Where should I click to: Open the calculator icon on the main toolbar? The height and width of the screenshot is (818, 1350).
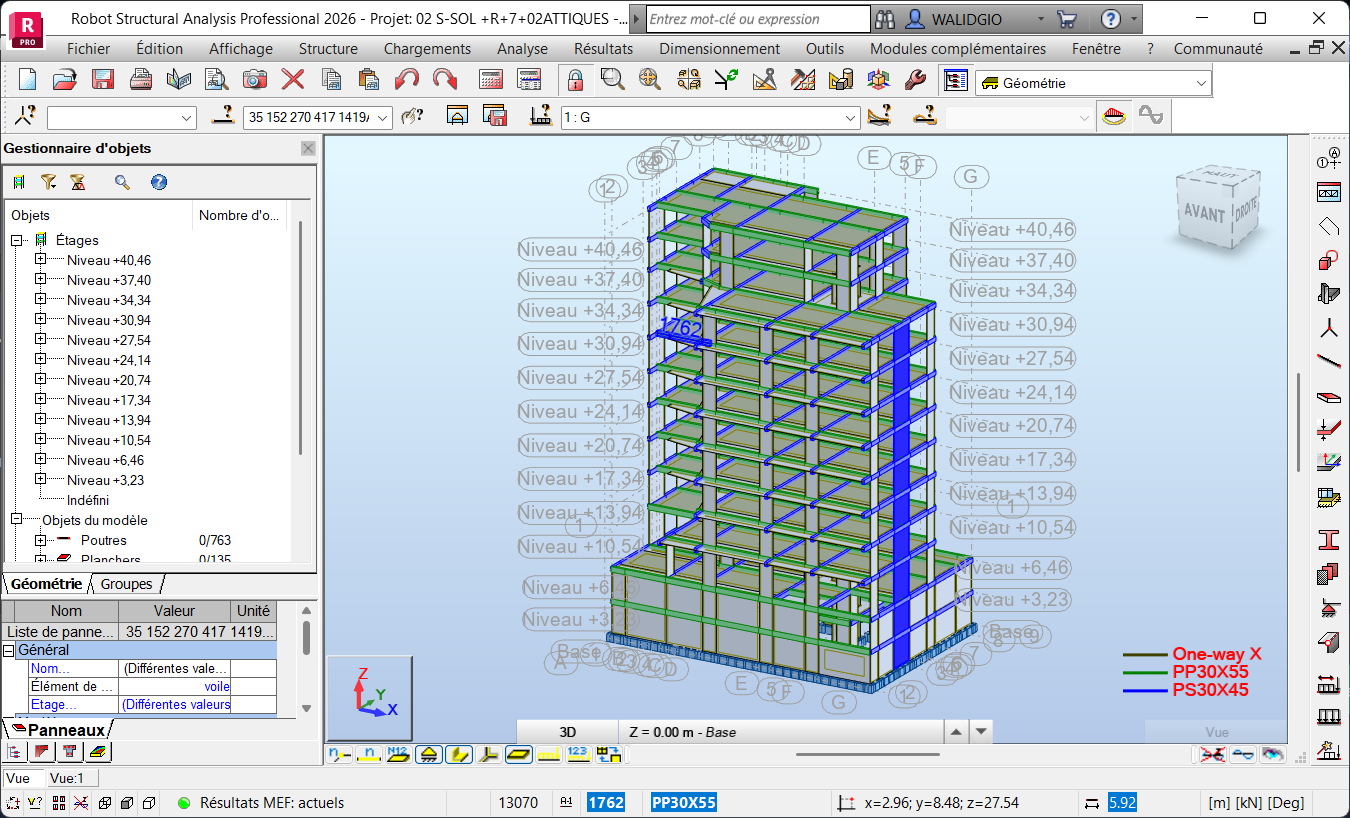point(491,79)
